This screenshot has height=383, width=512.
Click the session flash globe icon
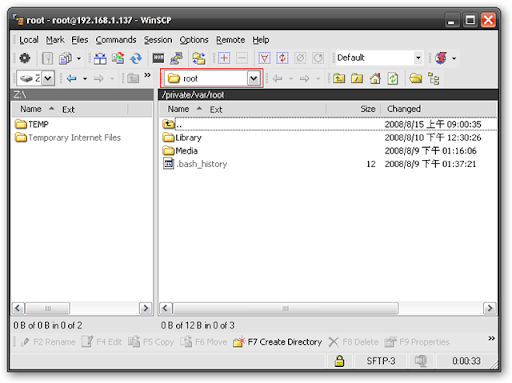(441, 58)
